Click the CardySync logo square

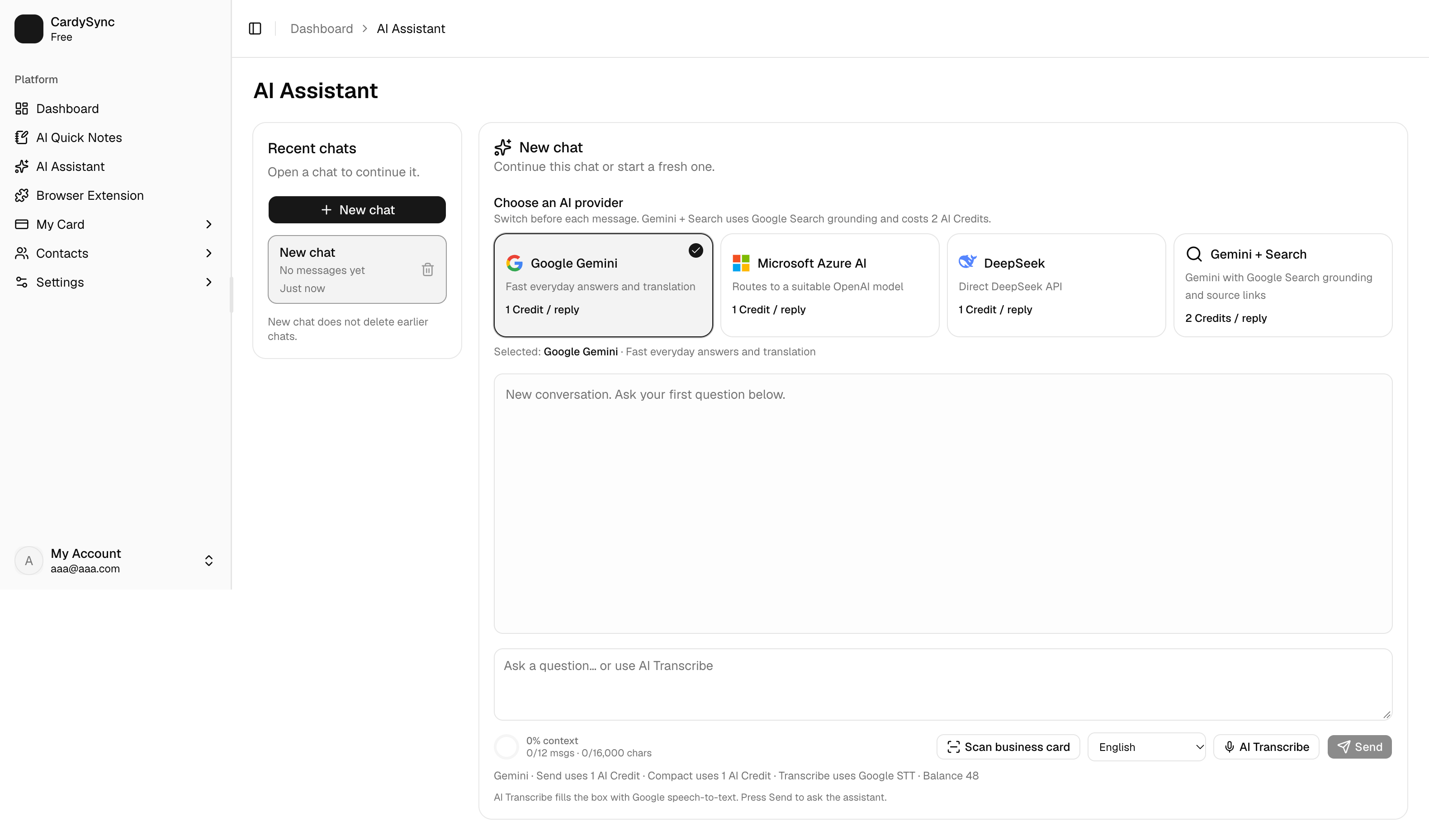(x=29, y=28)
